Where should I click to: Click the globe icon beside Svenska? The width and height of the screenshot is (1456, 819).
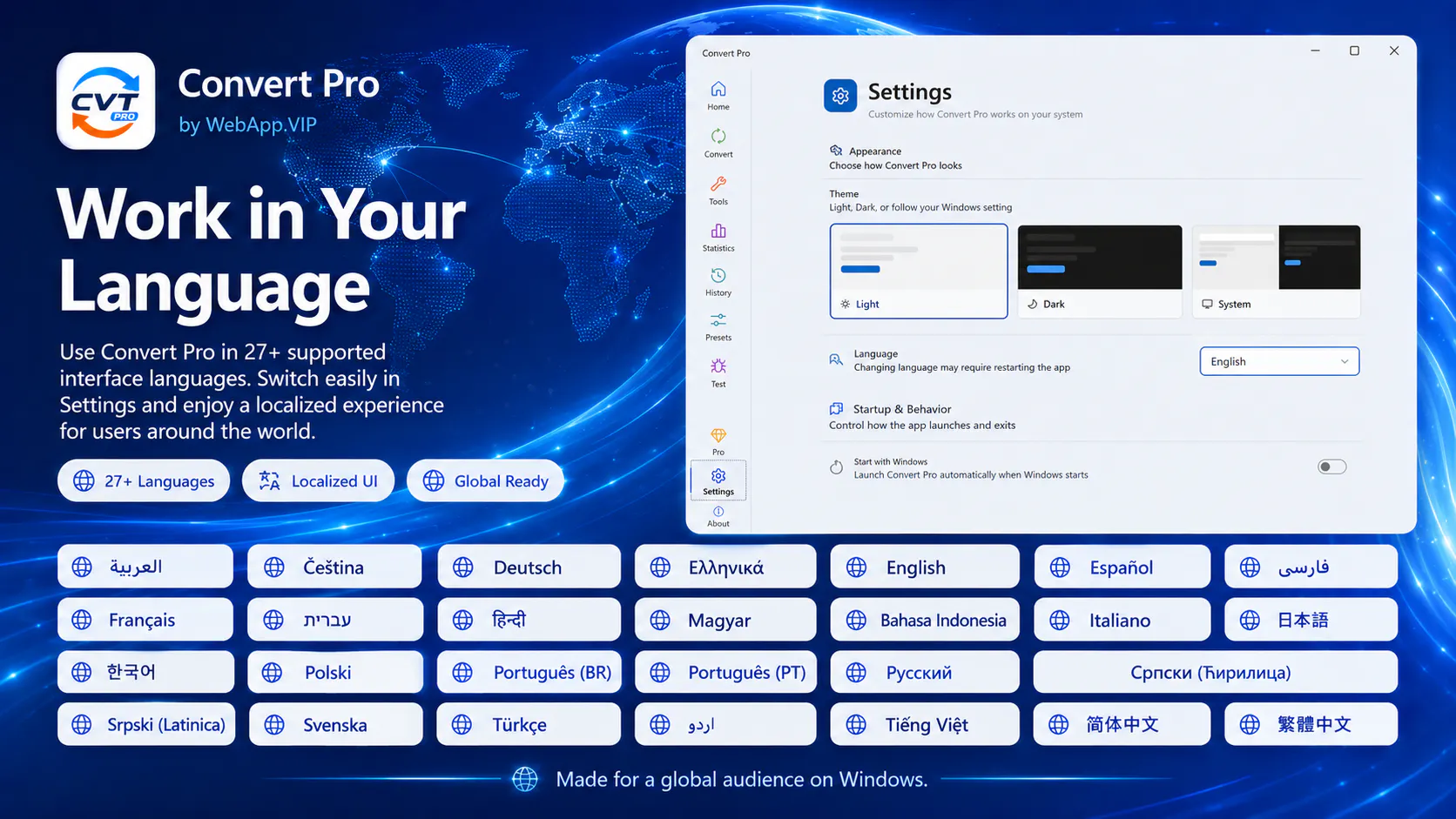click(x=274, y=724)
